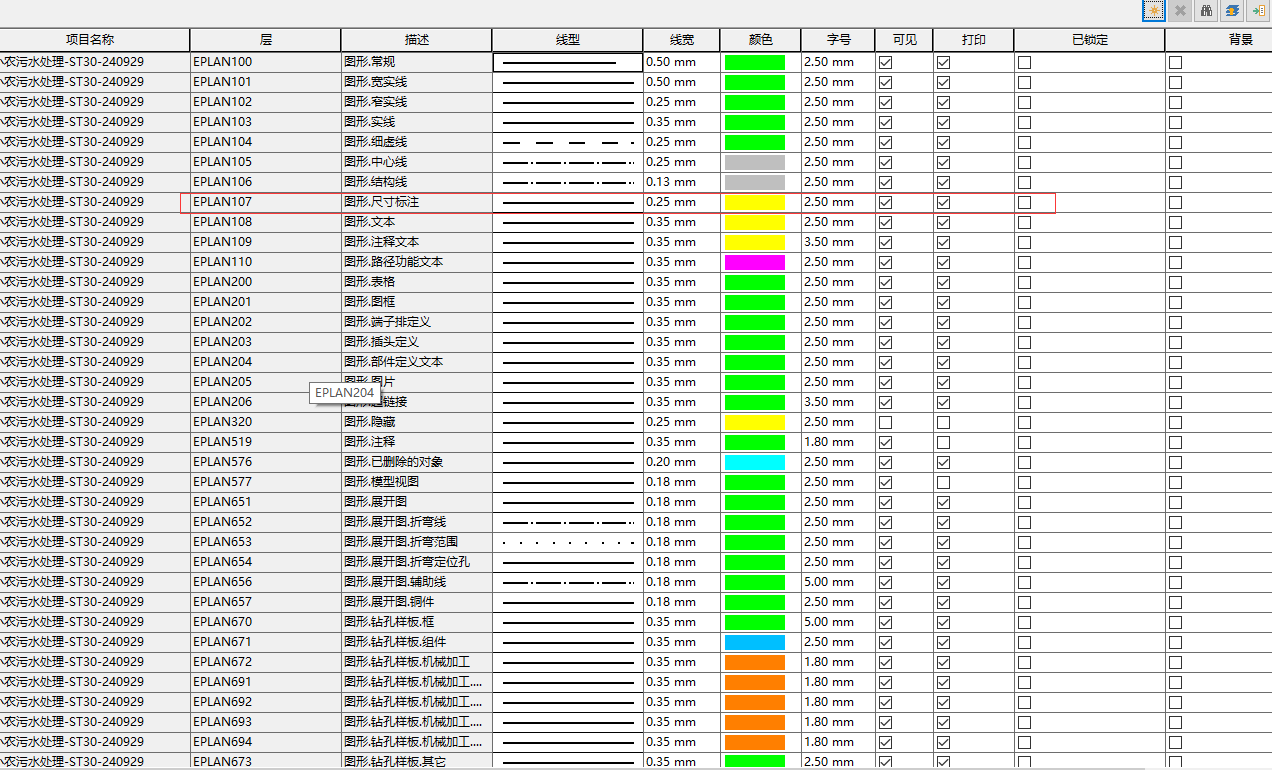Click the 描述 column header
This screenshot has width=1272, height=770.
click(416, 40)
